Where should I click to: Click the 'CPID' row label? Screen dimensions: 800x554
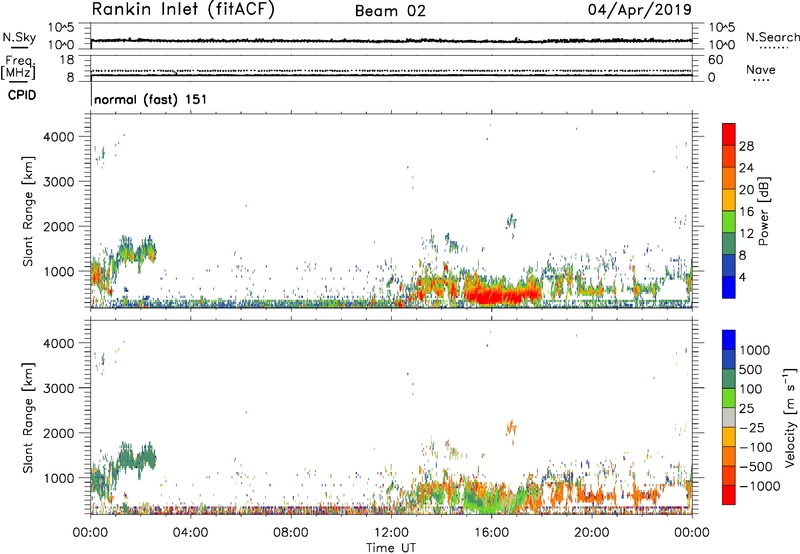click(x=22, y=95)
